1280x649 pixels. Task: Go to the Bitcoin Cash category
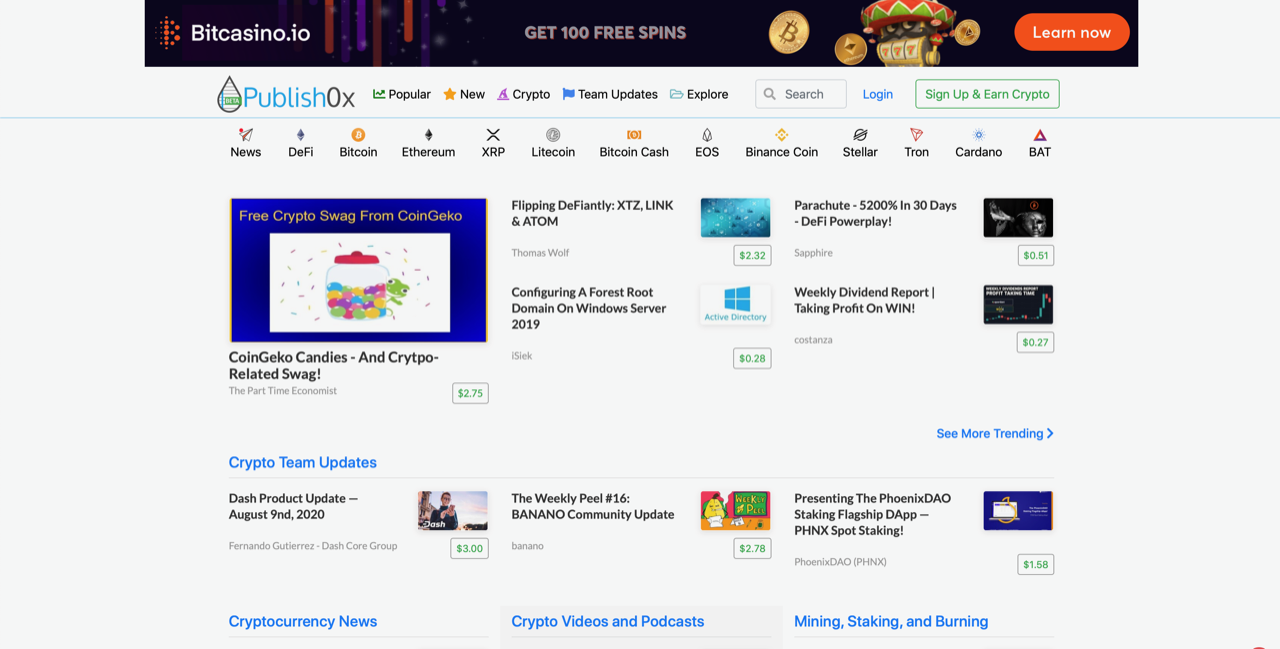point(634,143)
